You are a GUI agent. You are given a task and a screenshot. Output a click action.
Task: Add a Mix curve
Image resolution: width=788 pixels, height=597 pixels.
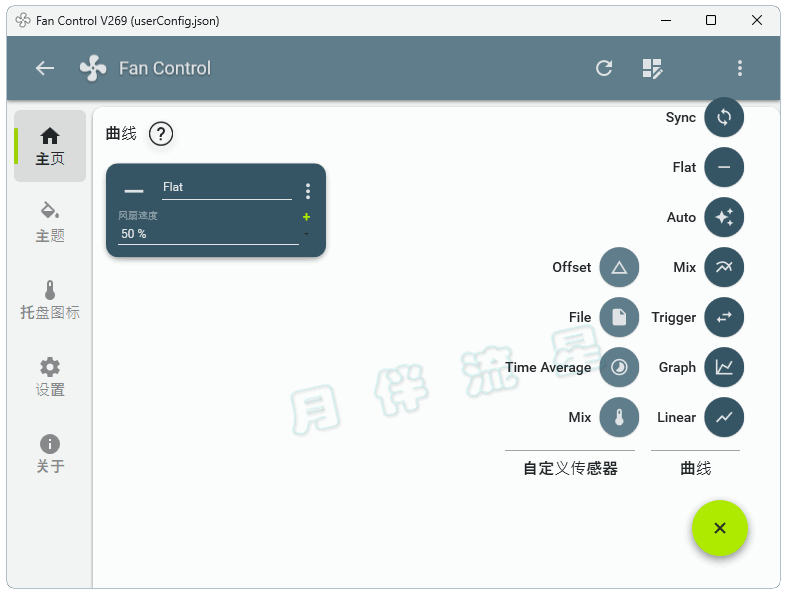coord(724,267)
